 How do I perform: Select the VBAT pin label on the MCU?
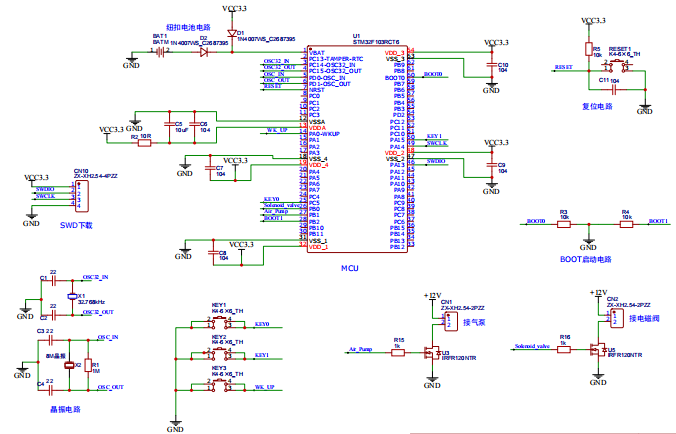pyautogui.click(x=316, y=53)
